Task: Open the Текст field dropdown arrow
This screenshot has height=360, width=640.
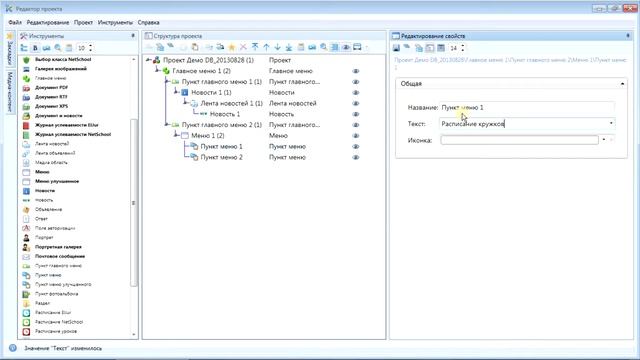Action: point(611,123)
